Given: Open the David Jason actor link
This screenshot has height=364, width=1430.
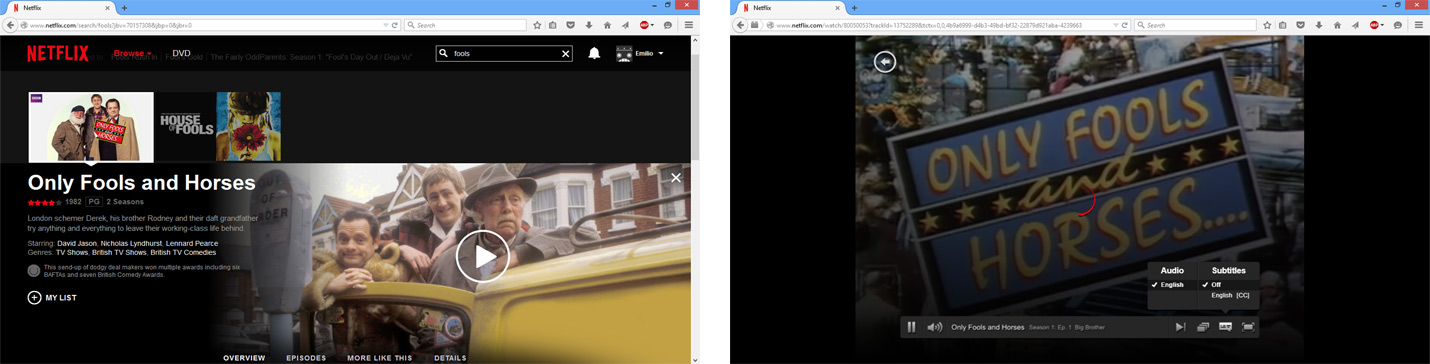Looking at the screenshot, I should tap(77, 243).
